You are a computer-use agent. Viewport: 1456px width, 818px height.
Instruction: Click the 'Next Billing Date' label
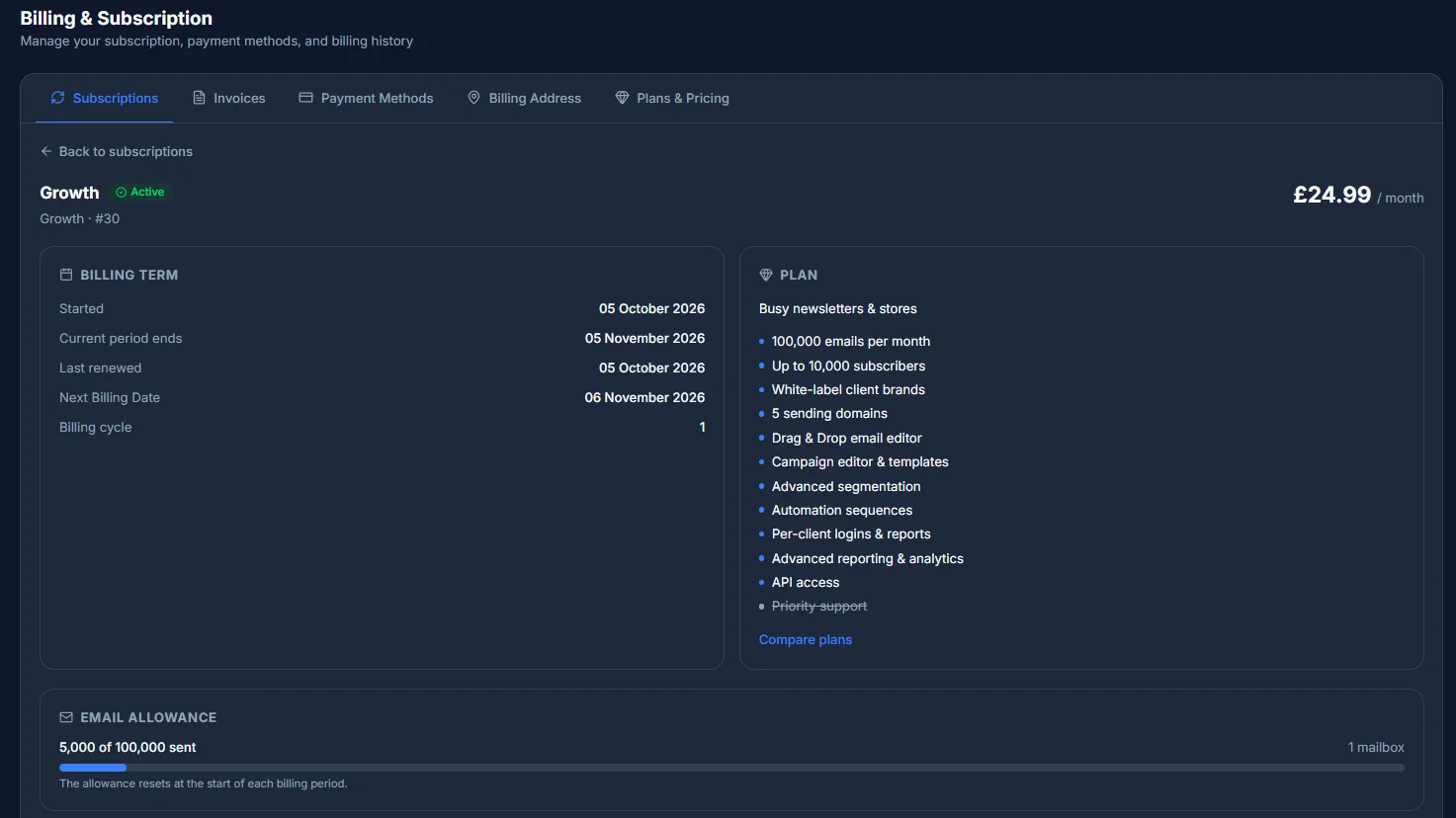tap(110, 397)
